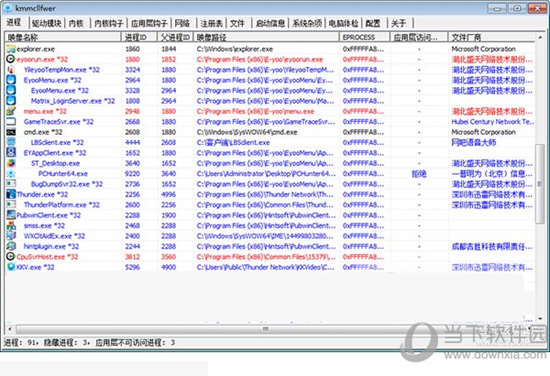The height and width of the screenshot is (376, 550).
Task: Click vertical scrollbar up arrow
Action: pos(540,37)
